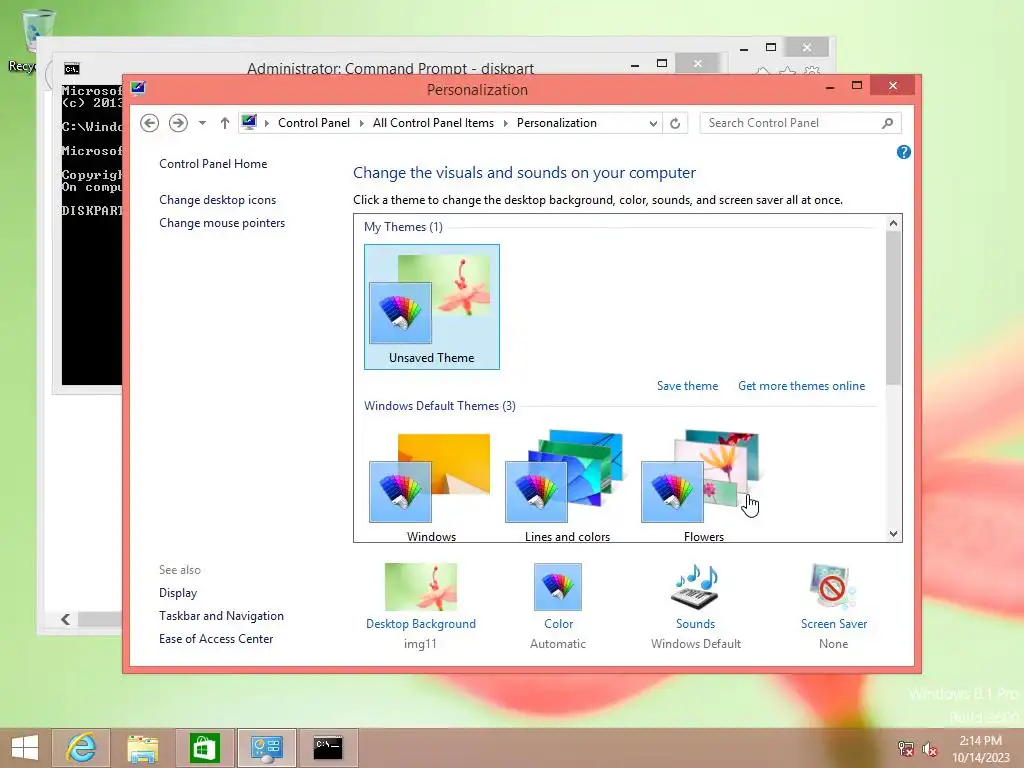Click Get more themes online

[801, 386]
